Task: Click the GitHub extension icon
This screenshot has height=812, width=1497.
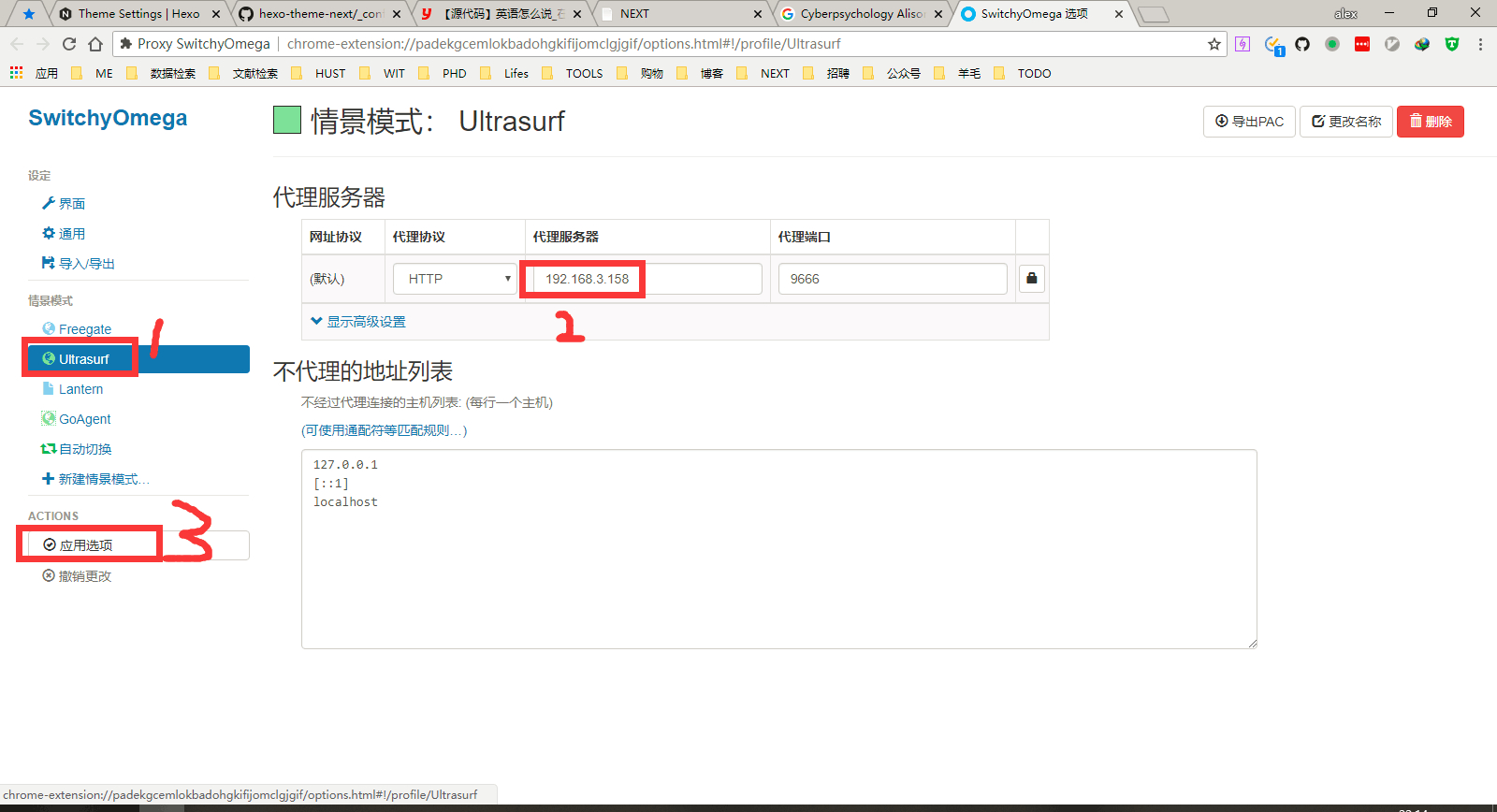Action: pos(1302,44)
